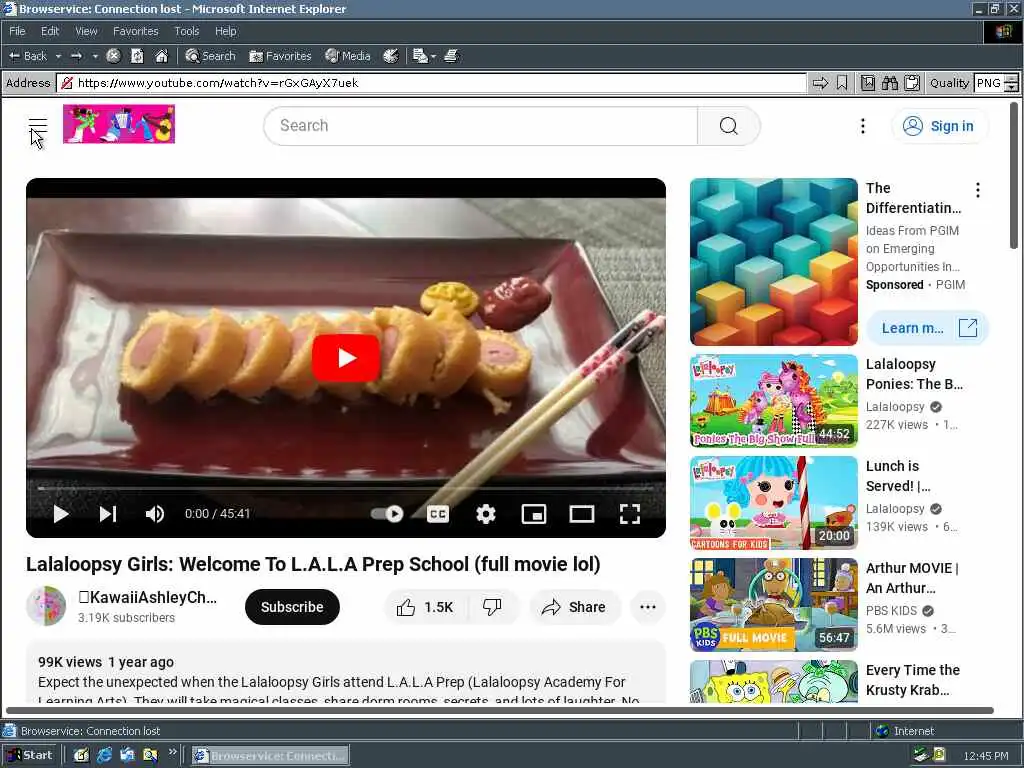Click the video progress bar

click(x=346, y=488)
